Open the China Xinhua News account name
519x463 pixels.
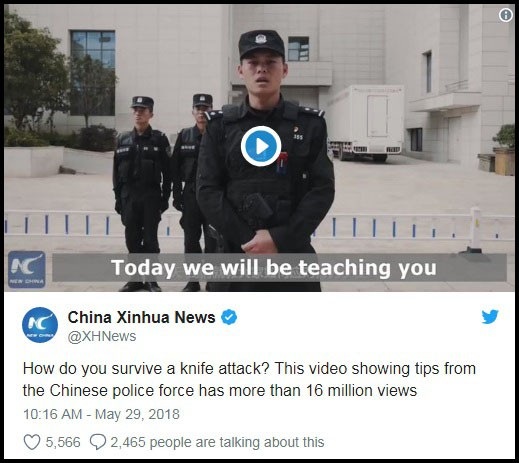point(142,317)
